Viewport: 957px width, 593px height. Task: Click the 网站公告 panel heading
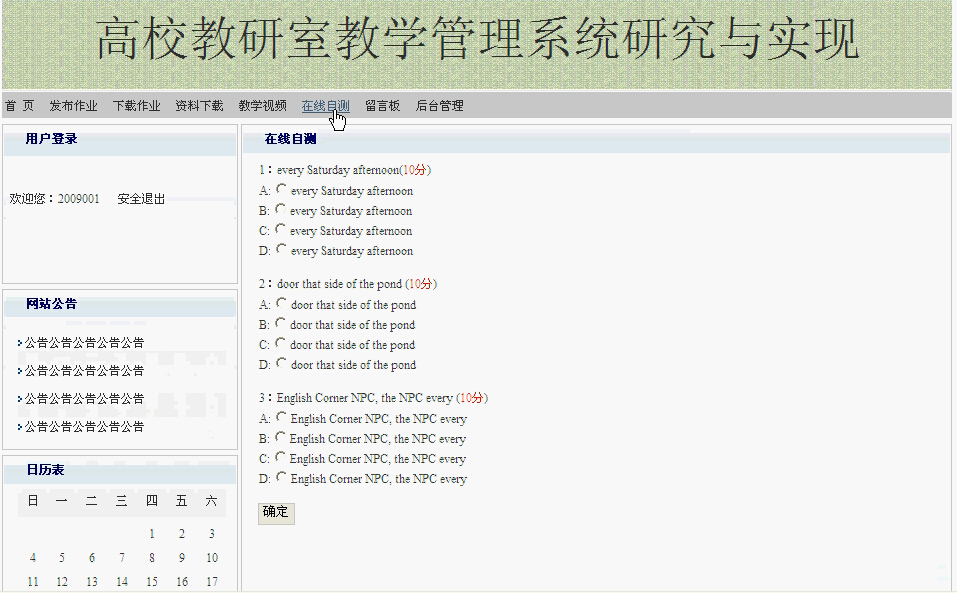pos(51,304)
